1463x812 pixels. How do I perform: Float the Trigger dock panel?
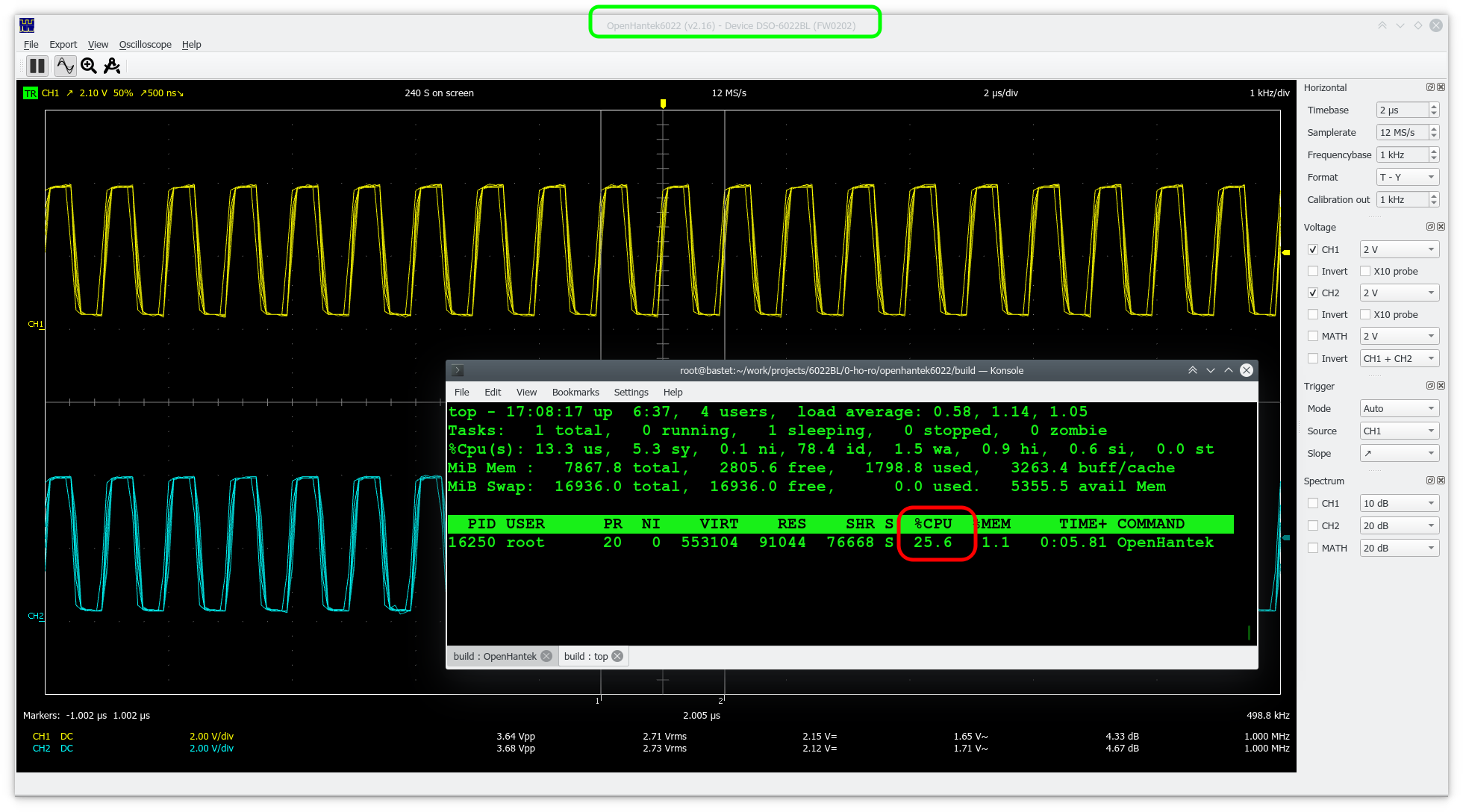[1430, 386]
